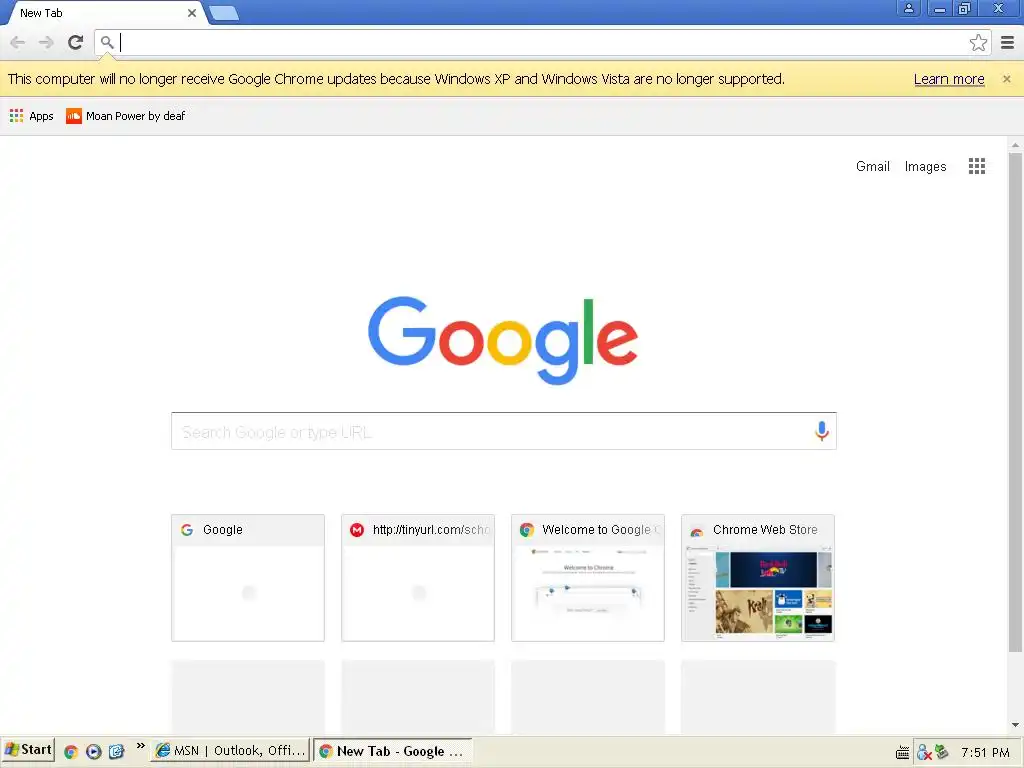Click the browser forward arrow
Image resolution: width=1024 pixels, height=768 pixels.
coord(46,42)
